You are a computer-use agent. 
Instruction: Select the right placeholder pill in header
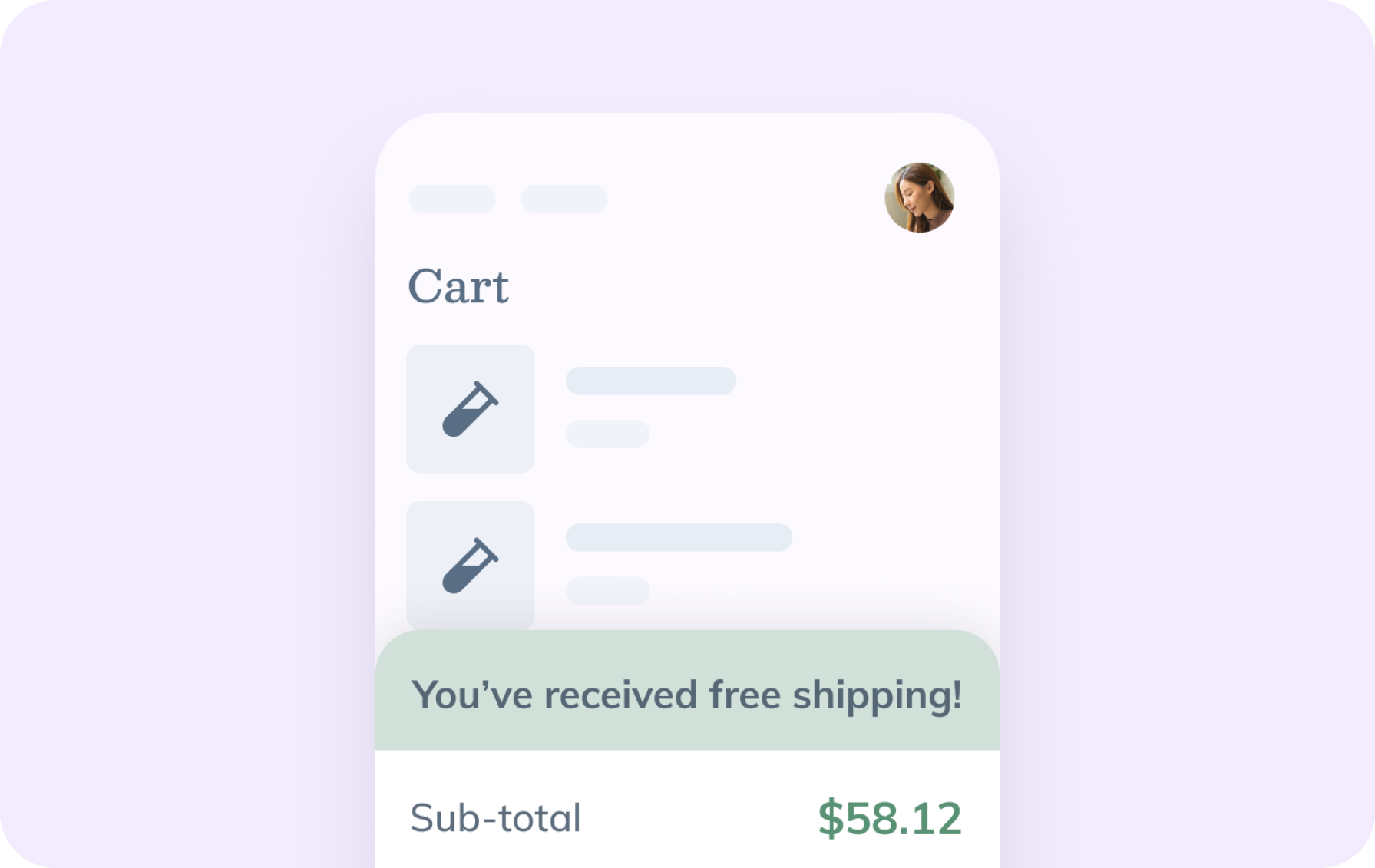coord(564,199)
